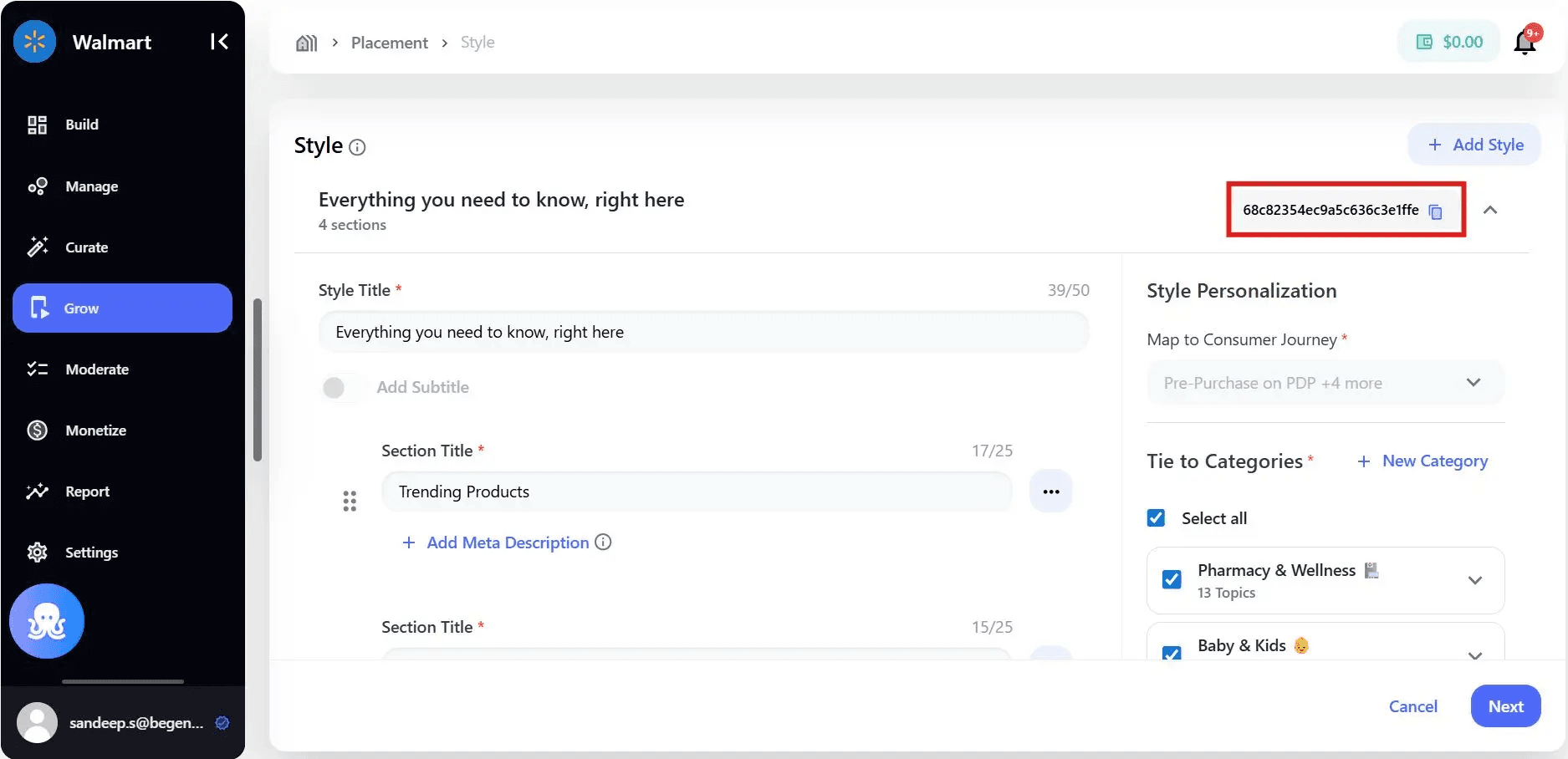Image resolution: width=1568 pixels, height=759 pixels.
Task: Click the drag handle beside Trending Products
Action: [x=350, y=501]
